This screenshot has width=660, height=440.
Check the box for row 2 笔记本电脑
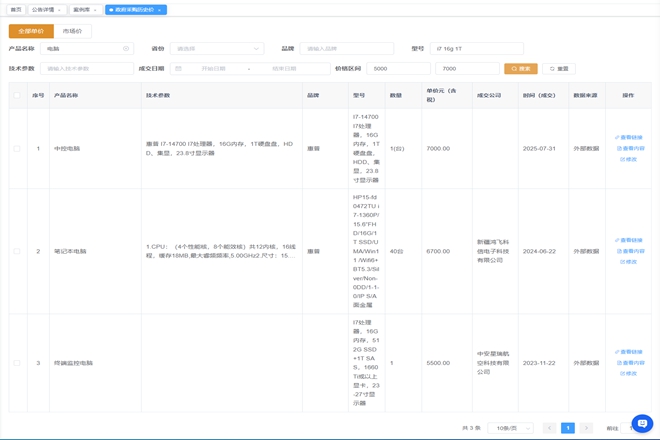[x=17, y=251]
